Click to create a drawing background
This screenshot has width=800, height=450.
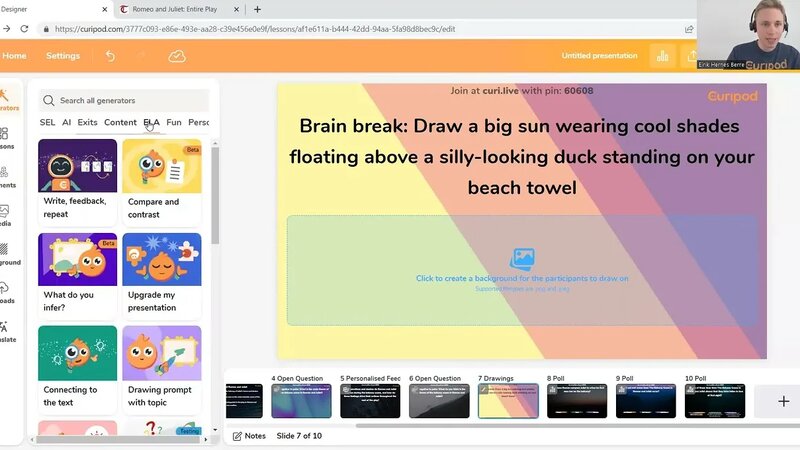[x=522, y=279]
